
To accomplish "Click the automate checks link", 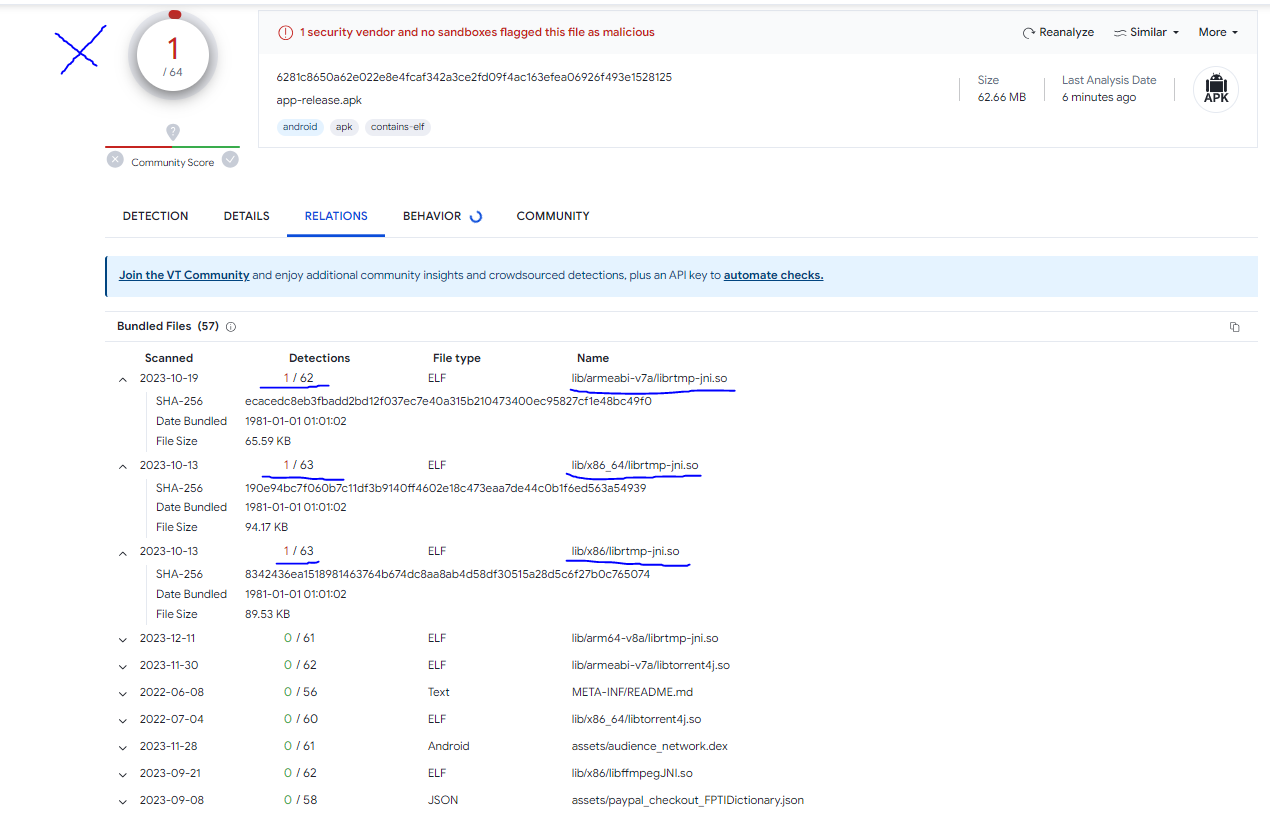I will click(773, 275).
